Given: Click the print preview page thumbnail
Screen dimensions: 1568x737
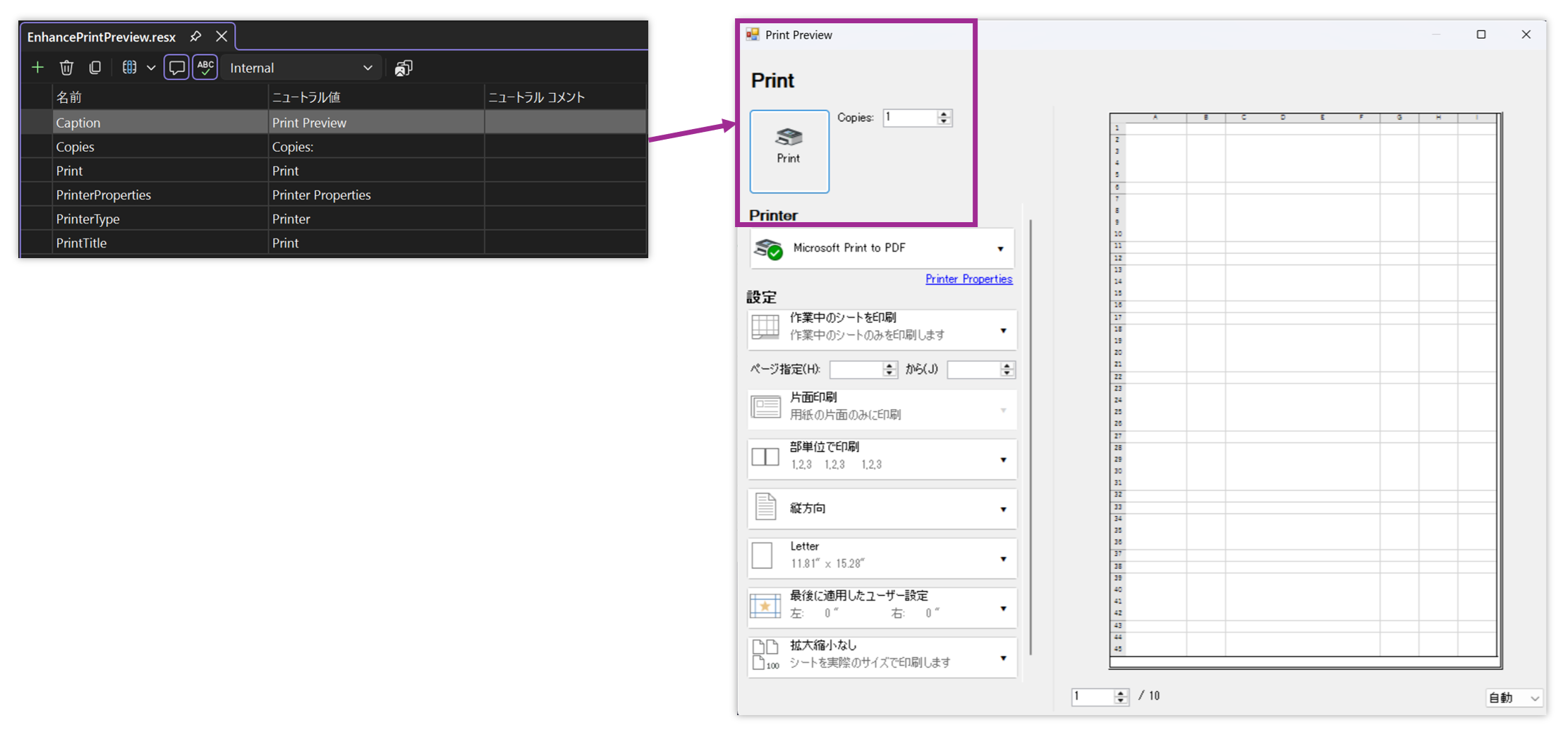Looking at the screenshot, I should (x=1306, y=390).
